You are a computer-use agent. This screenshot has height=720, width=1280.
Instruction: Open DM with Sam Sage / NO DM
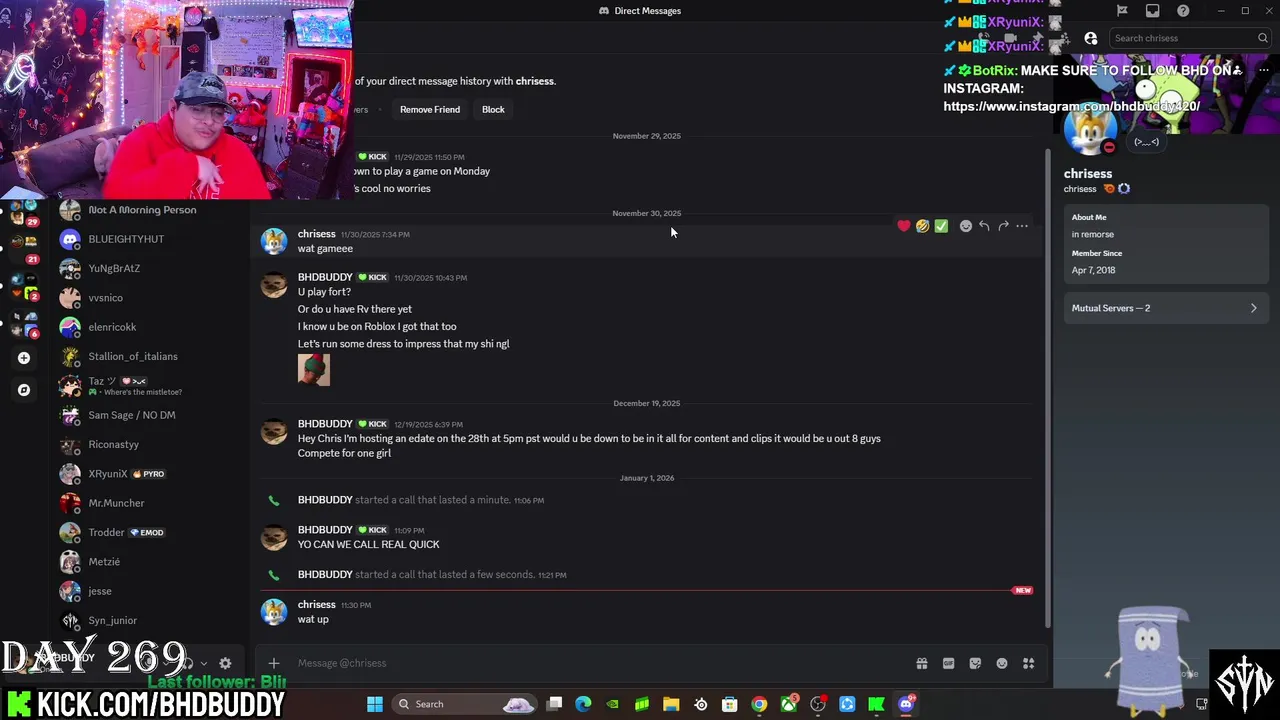(150, 415)
